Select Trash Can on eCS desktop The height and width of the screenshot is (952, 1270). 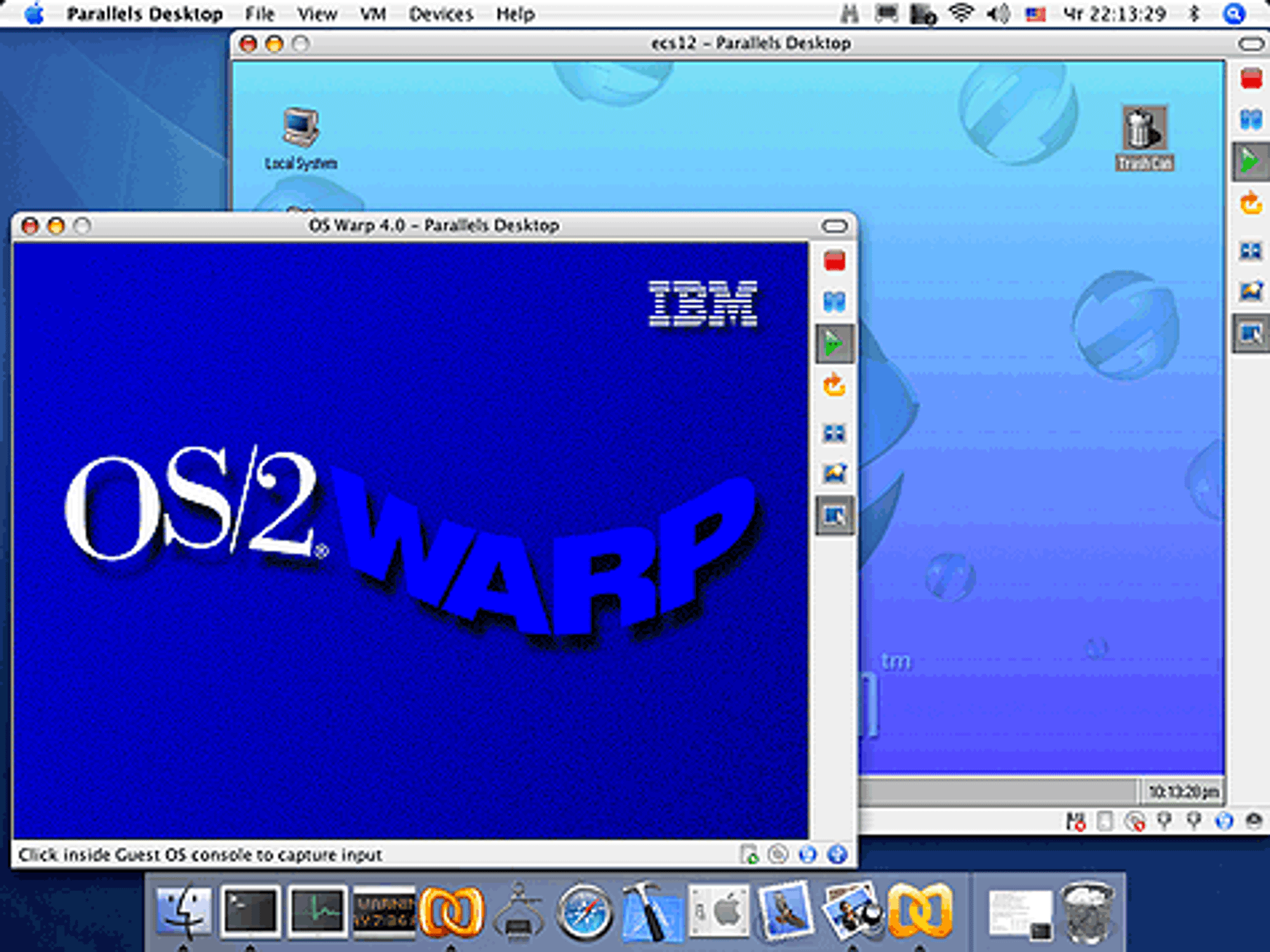(x=1144, y=138)
